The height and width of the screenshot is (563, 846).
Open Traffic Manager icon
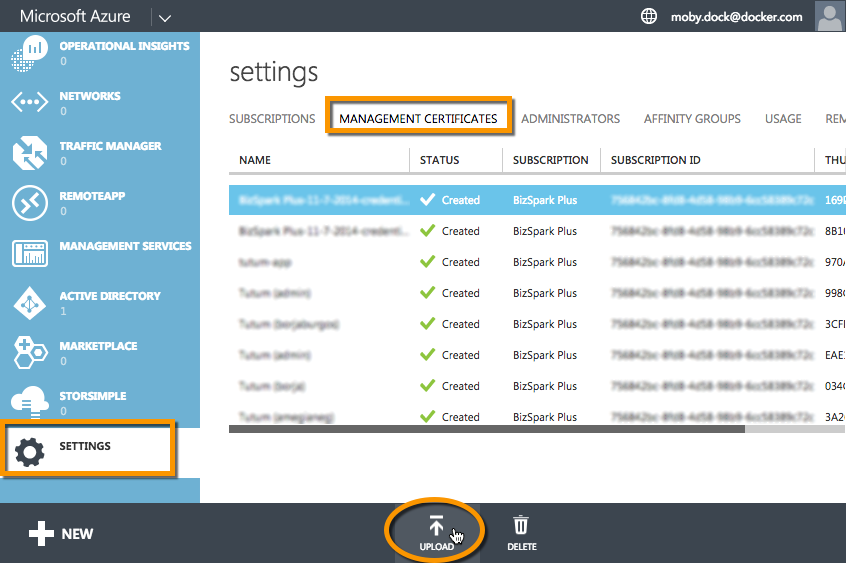click(x=29, y=153)
